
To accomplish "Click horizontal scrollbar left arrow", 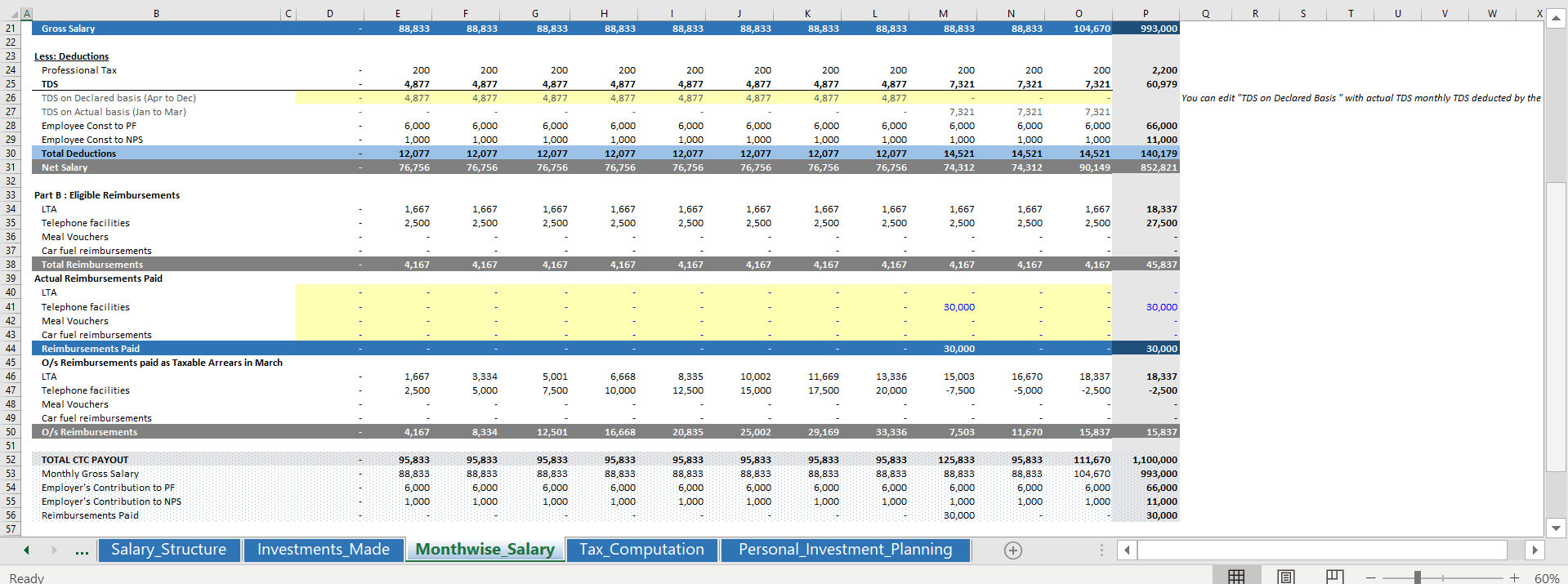I will (1127, 550).
